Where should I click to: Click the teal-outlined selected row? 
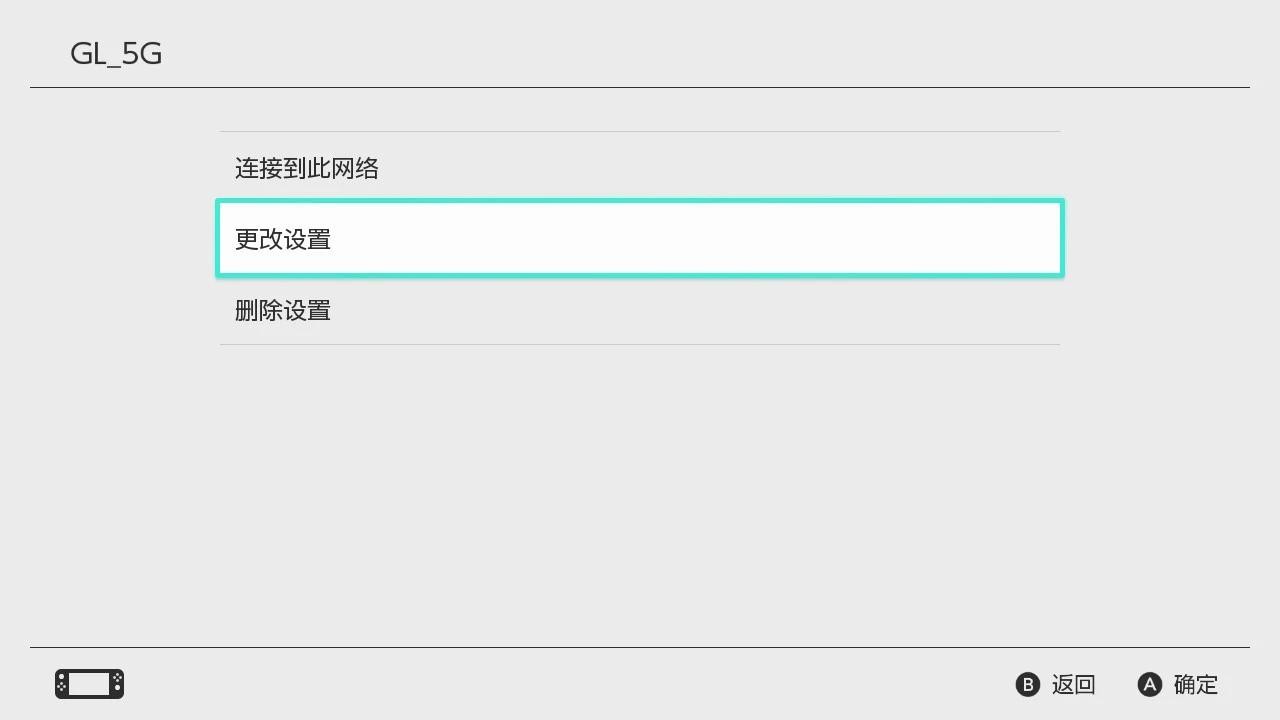(x=640, y=239)
